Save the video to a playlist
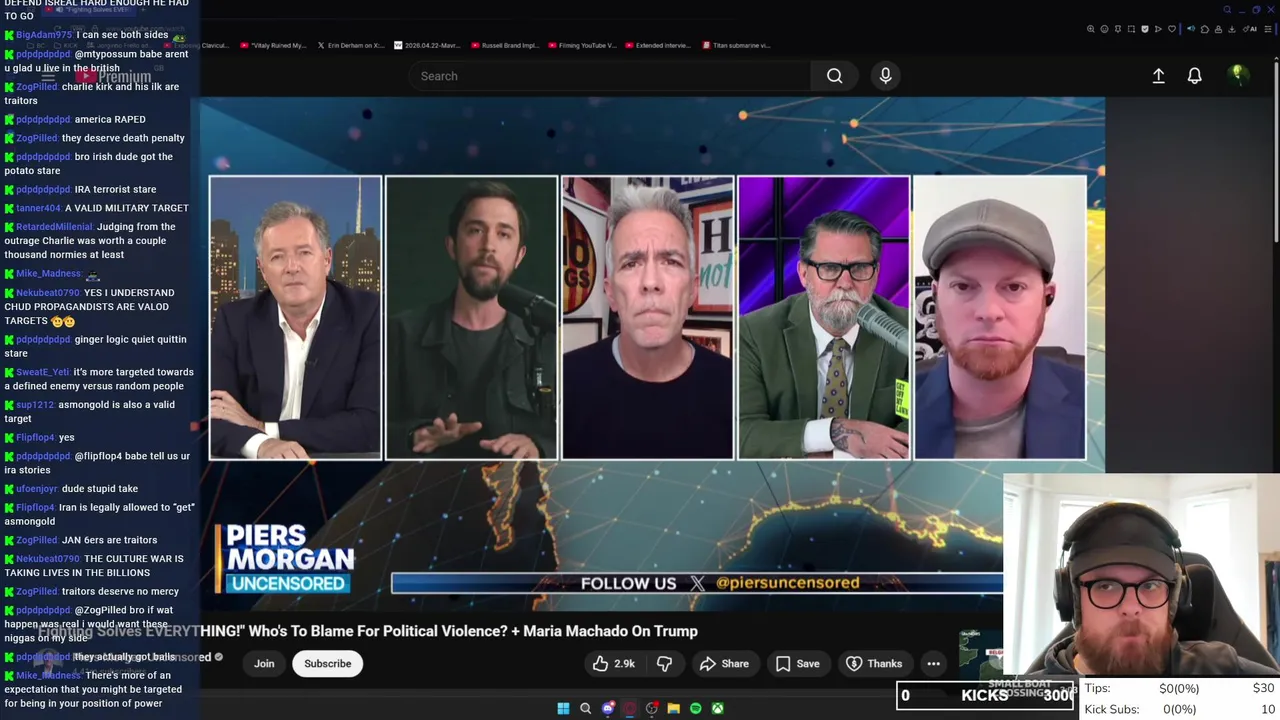 pos(797,663)
